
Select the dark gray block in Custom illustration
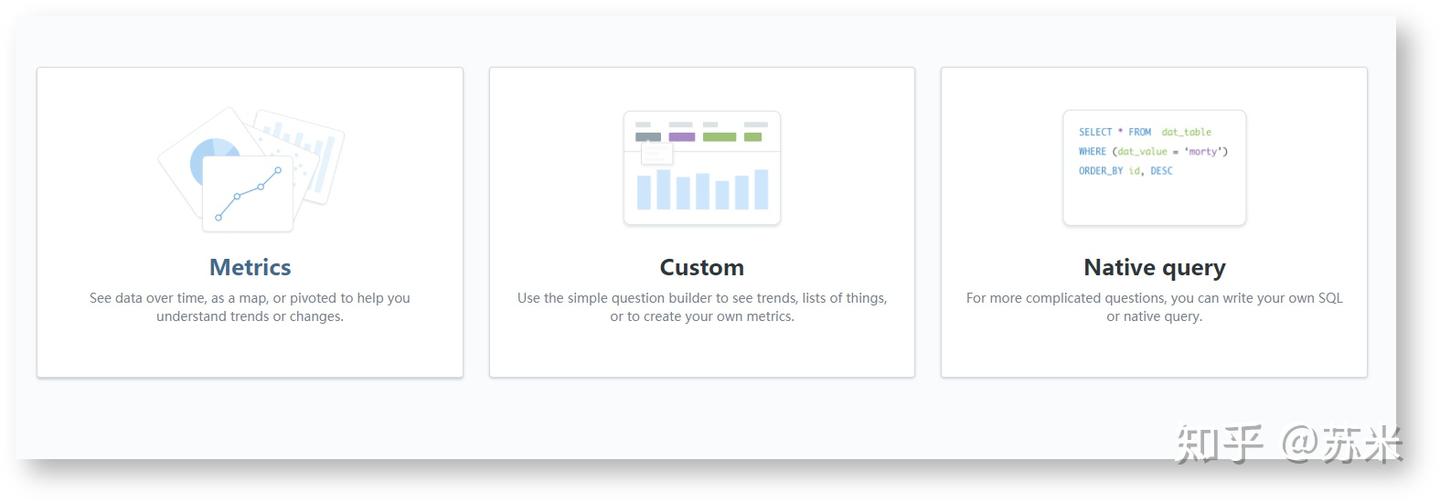648,137
